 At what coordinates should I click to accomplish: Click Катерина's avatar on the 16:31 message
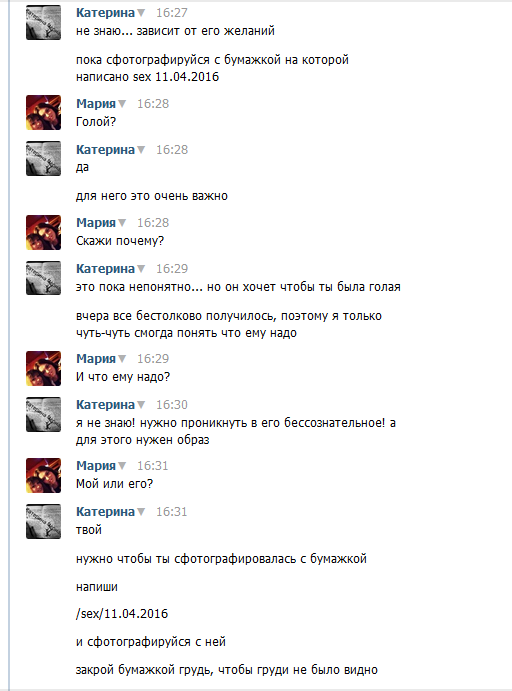tap(43, 521)
